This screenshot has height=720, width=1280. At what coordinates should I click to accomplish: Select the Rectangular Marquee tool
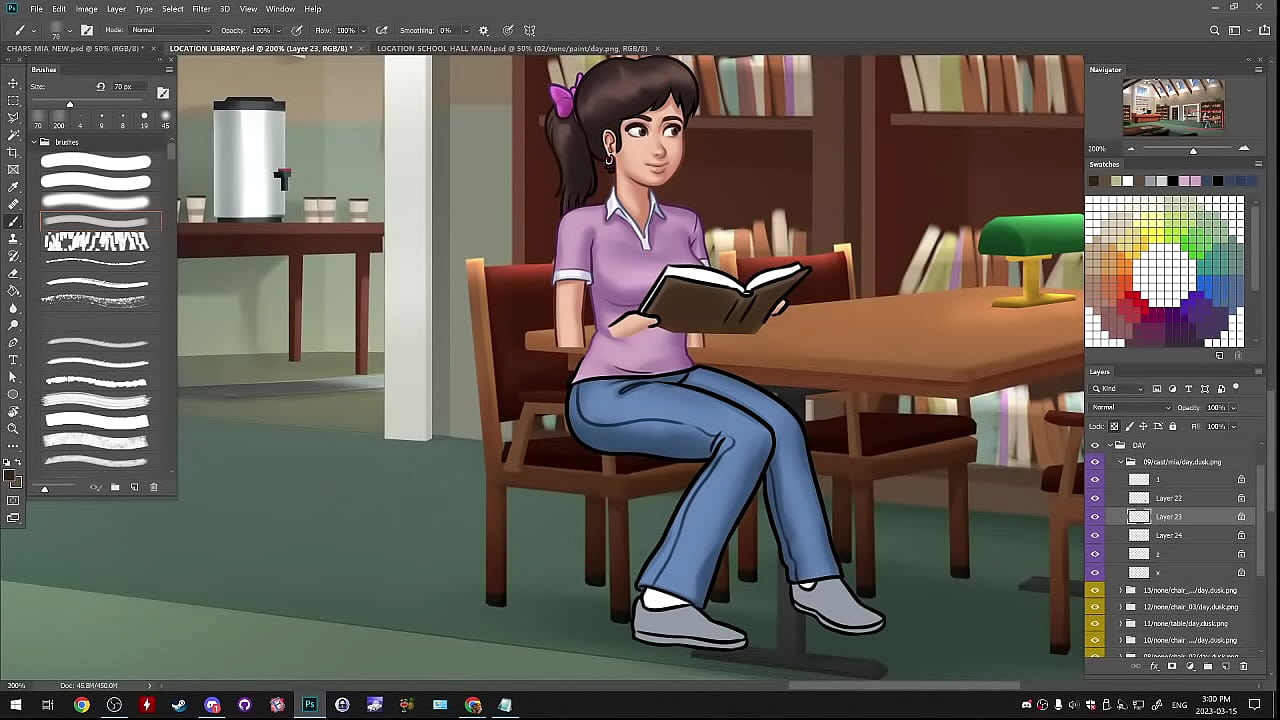(x=13, y=101)
